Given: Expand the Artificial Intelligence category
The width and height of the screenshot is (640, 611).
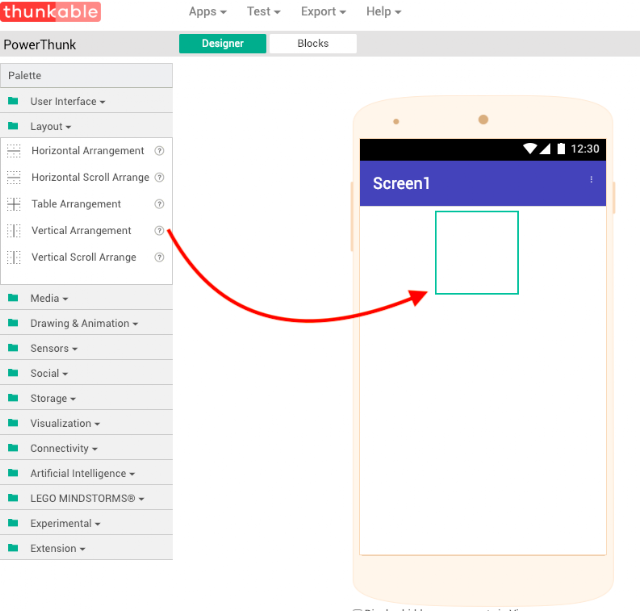Looking at the screenshot, I should click(86, 473).
